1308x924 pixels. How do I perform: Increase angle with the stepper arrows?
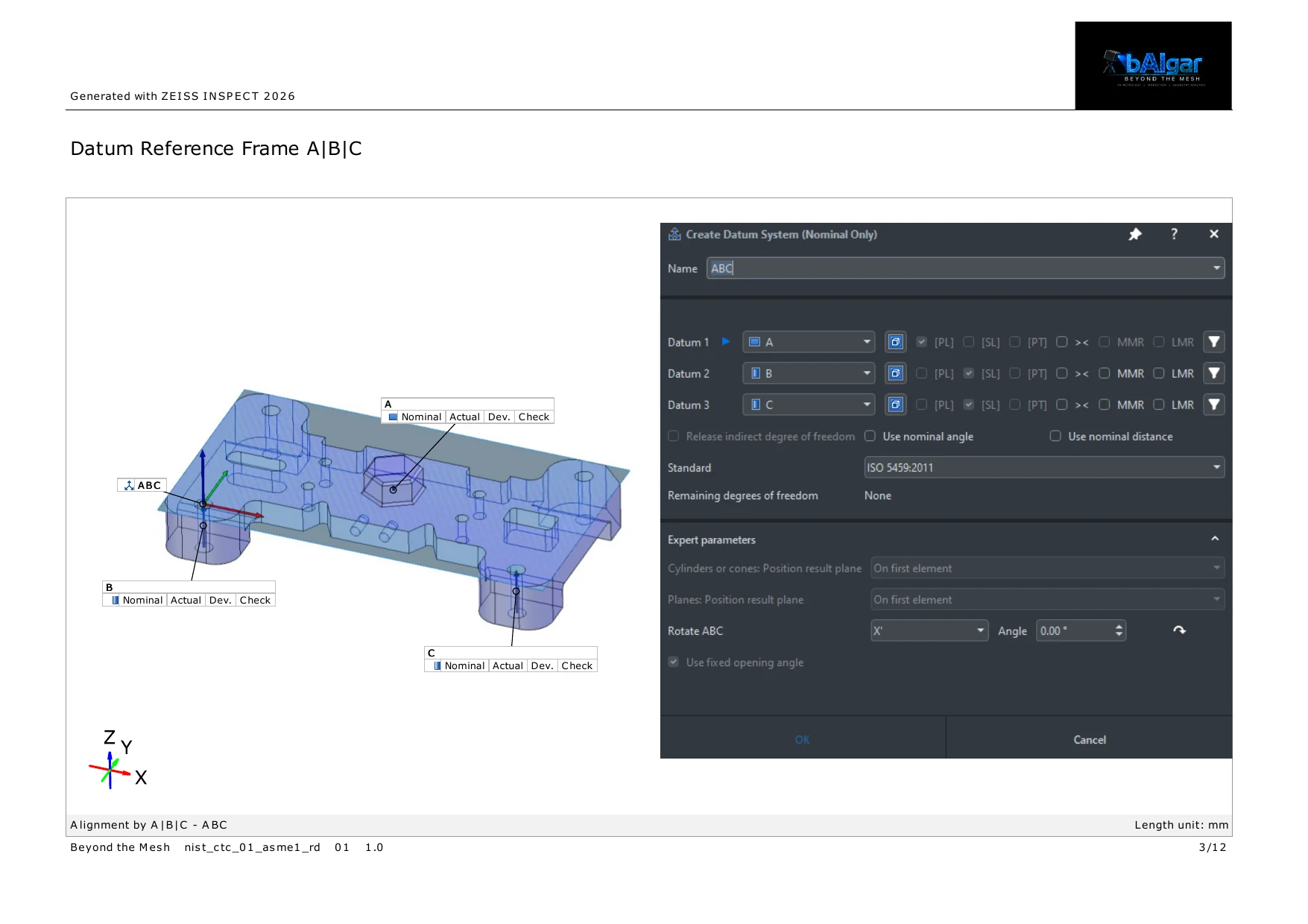(1119, 626)
